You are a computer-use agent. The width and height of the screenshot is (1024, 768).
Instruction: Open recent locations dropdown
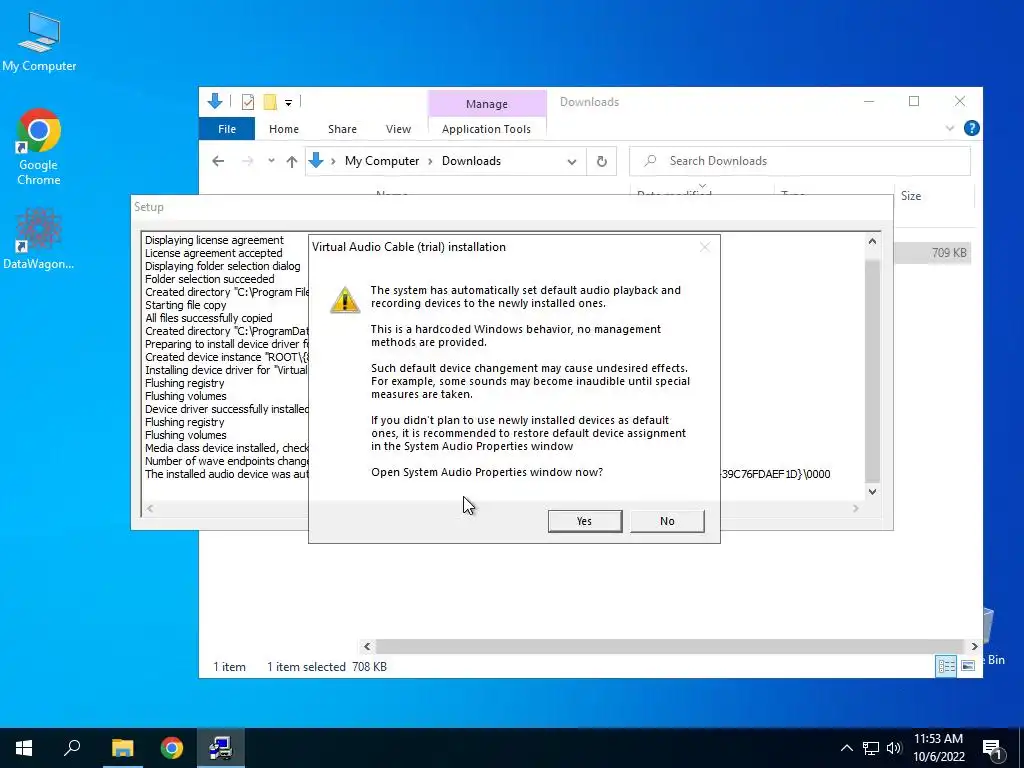coord(271,161)
